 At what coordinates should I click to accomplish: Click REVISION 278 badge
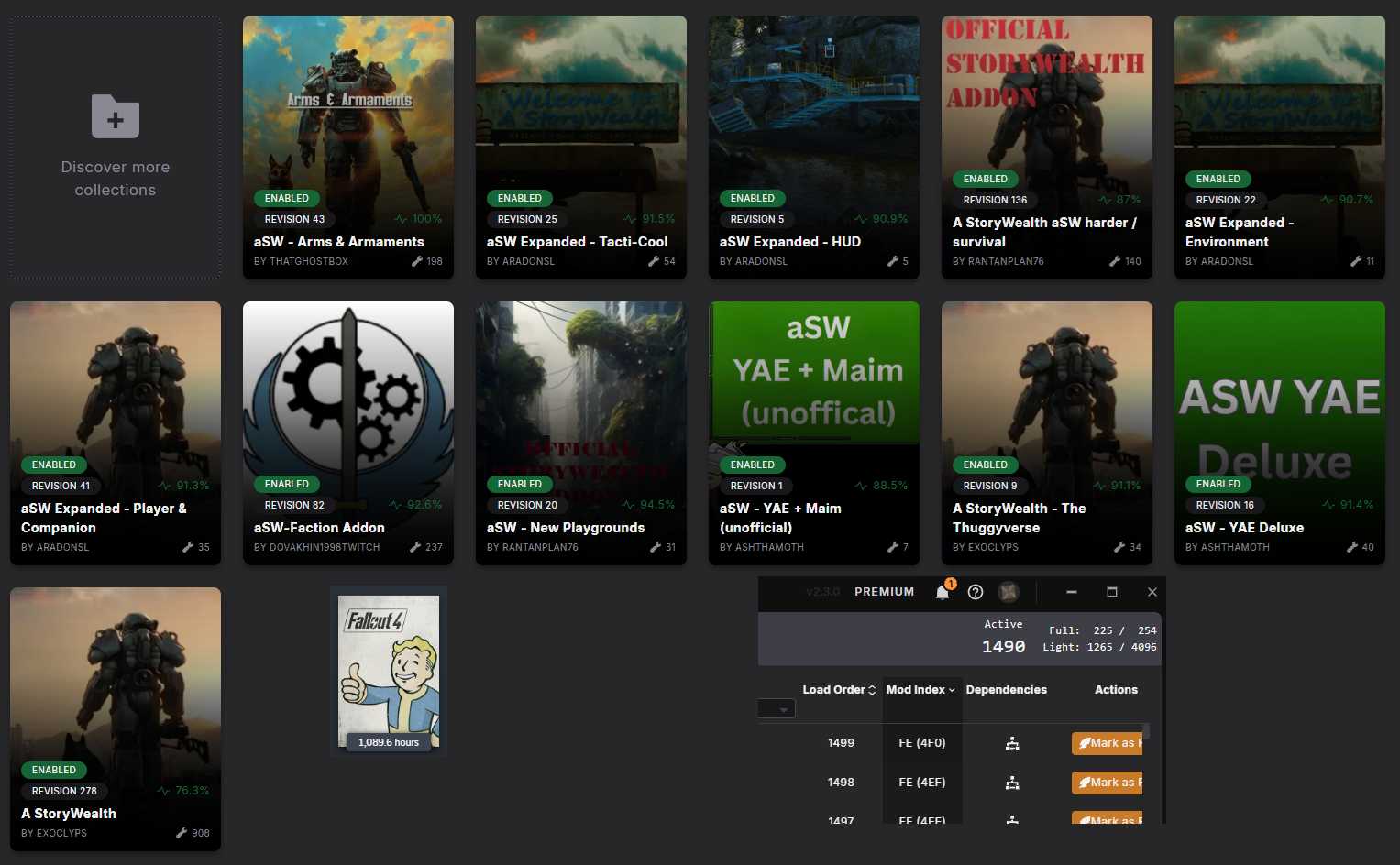point(64,791)
